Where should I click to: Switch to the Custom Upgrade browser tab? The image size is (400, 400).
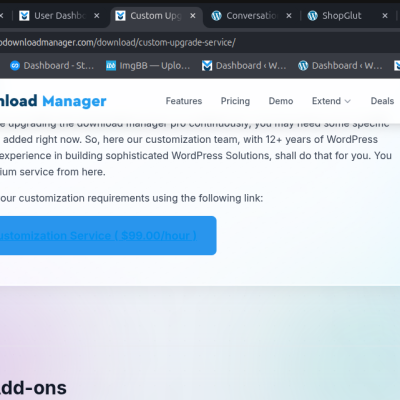(156, 16)
